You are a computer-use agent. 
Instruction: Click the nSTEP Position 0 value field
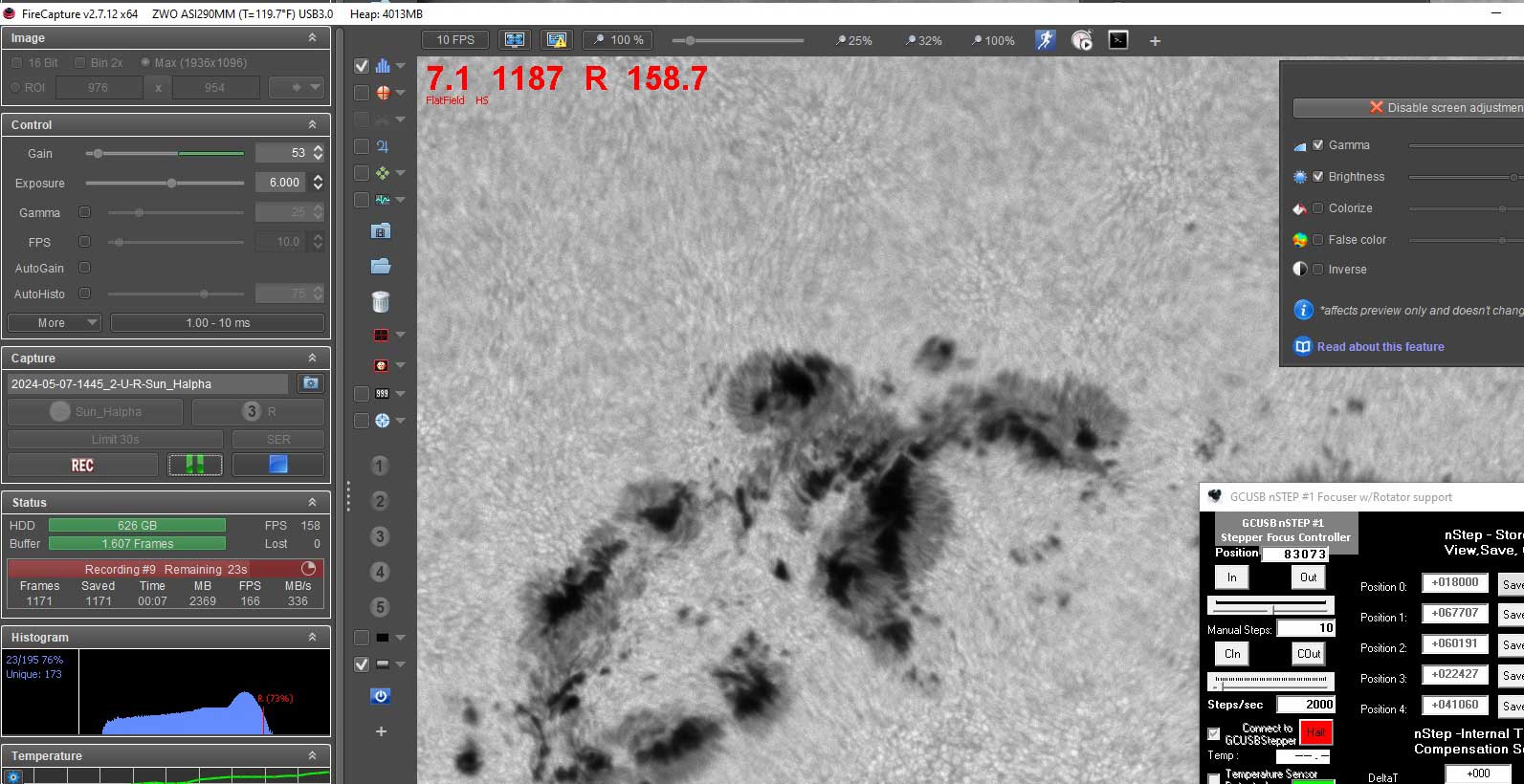pos(1455,582)
